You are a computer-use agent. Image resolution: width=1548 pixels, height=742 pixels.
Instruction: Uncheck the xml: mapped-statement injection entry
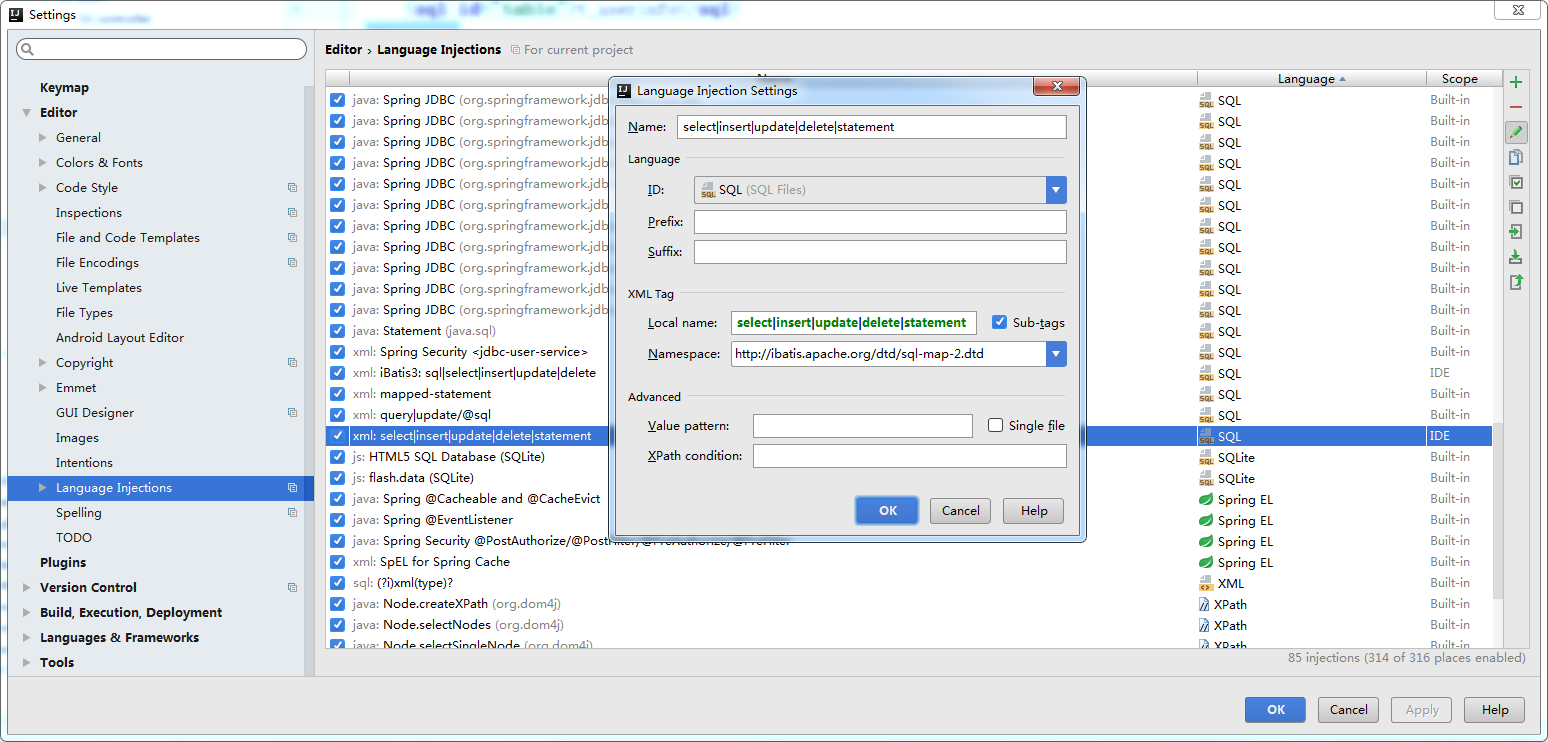(x=337, y=394)
